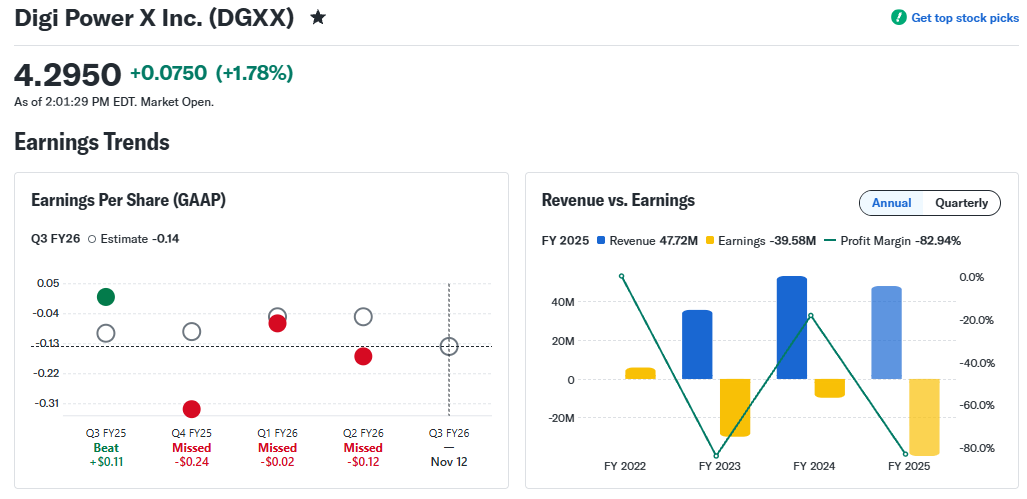Click the market open timestamp text

[114, 102]
